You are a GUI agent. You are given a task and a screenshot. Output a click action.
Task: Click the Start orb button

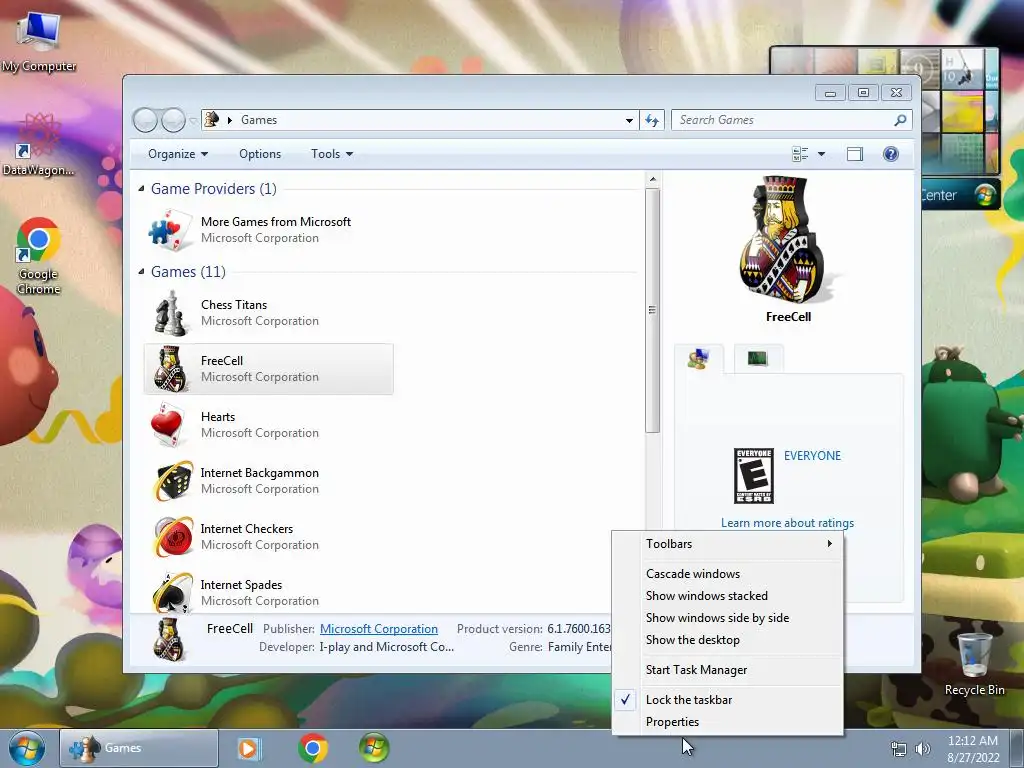[27, 748]
